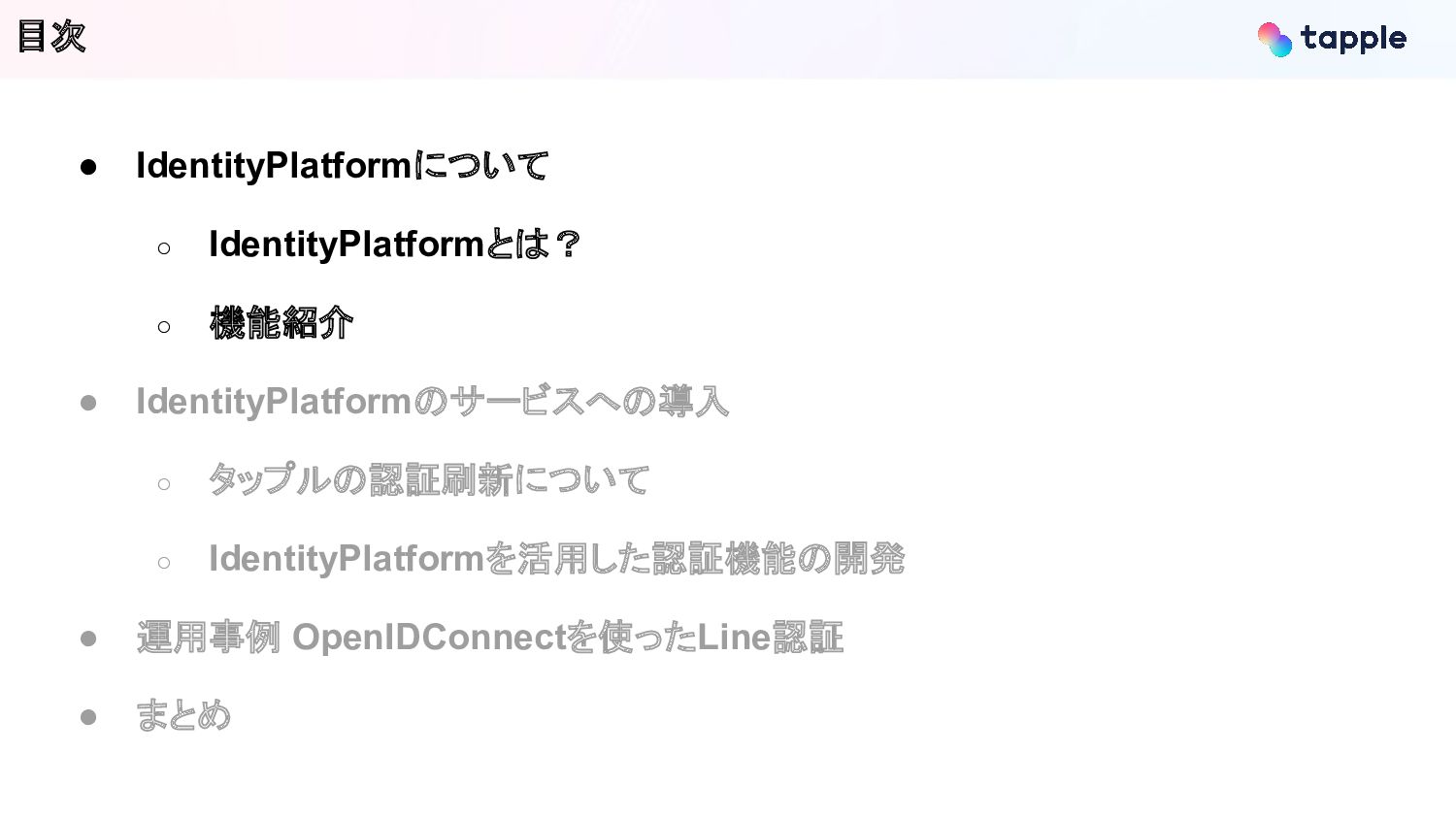The width and height of the screenshot is (1456, 819).
Task: Click the gradient header bar
Action: [679, 39]
